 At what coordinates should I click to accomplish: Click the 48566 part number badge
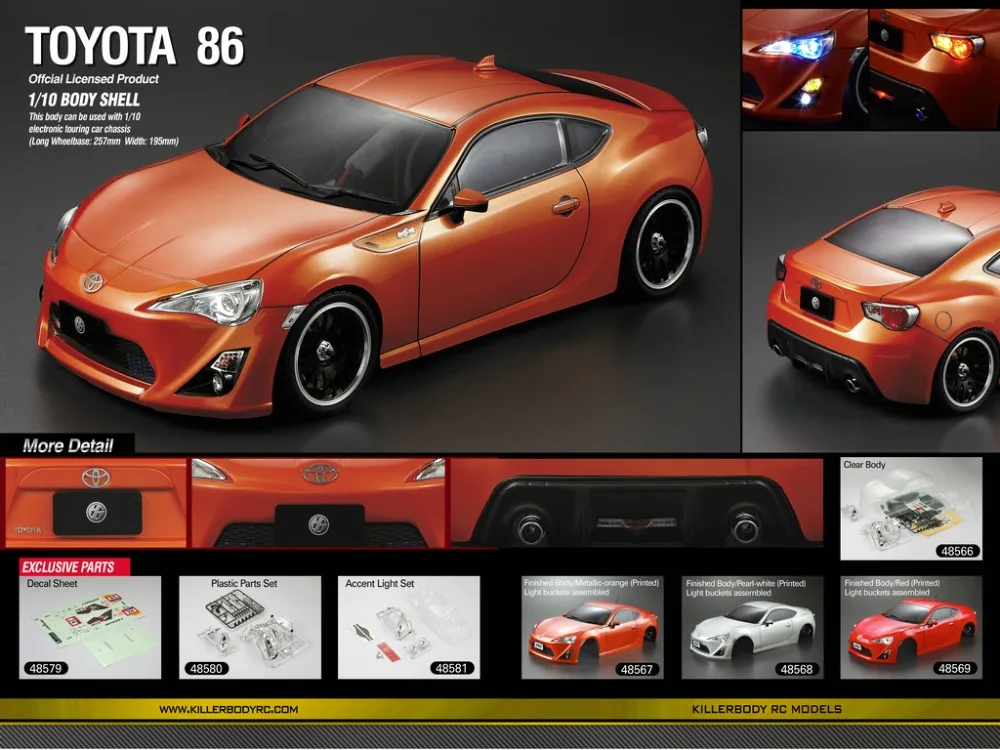pos(957,551)
